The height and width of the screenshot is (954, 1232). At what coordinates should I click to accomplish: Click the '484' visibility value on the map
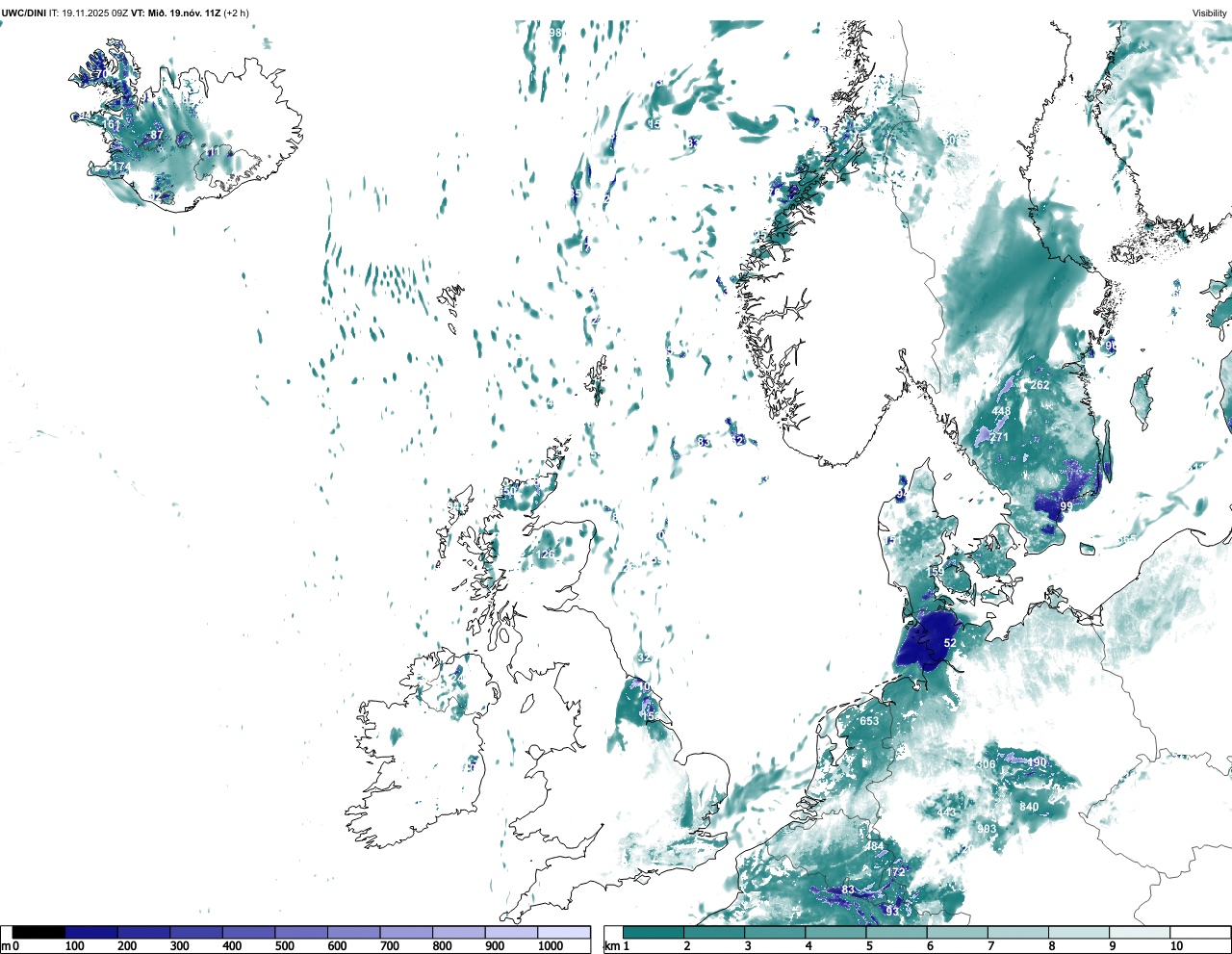point(874,847)
